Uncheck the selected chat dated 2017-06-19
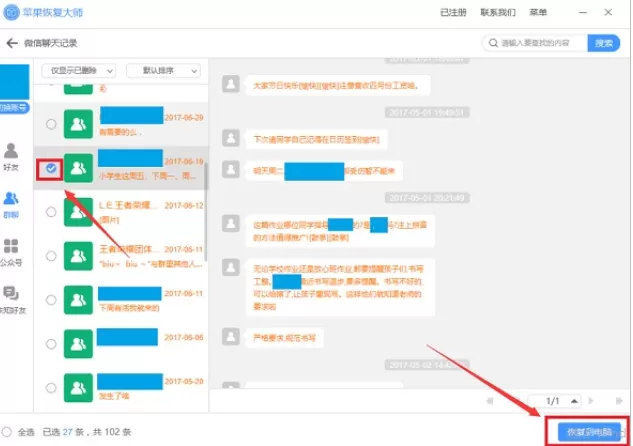This screenshot has width=633, height=446. [x=51, y=168]
